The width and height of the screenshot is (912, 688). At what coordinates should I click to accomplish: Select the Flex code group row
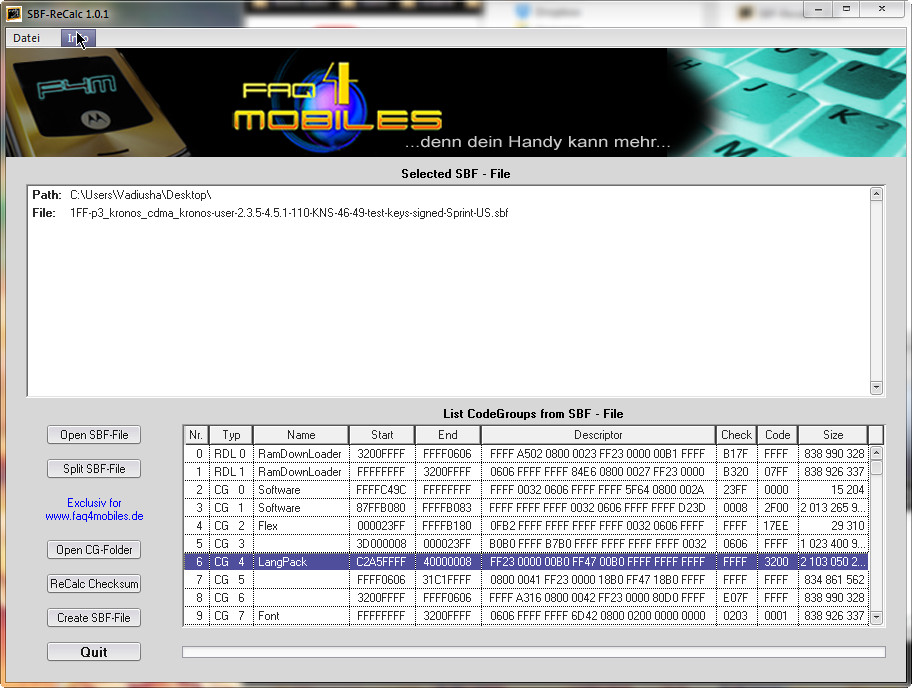[x=526, y=526]
